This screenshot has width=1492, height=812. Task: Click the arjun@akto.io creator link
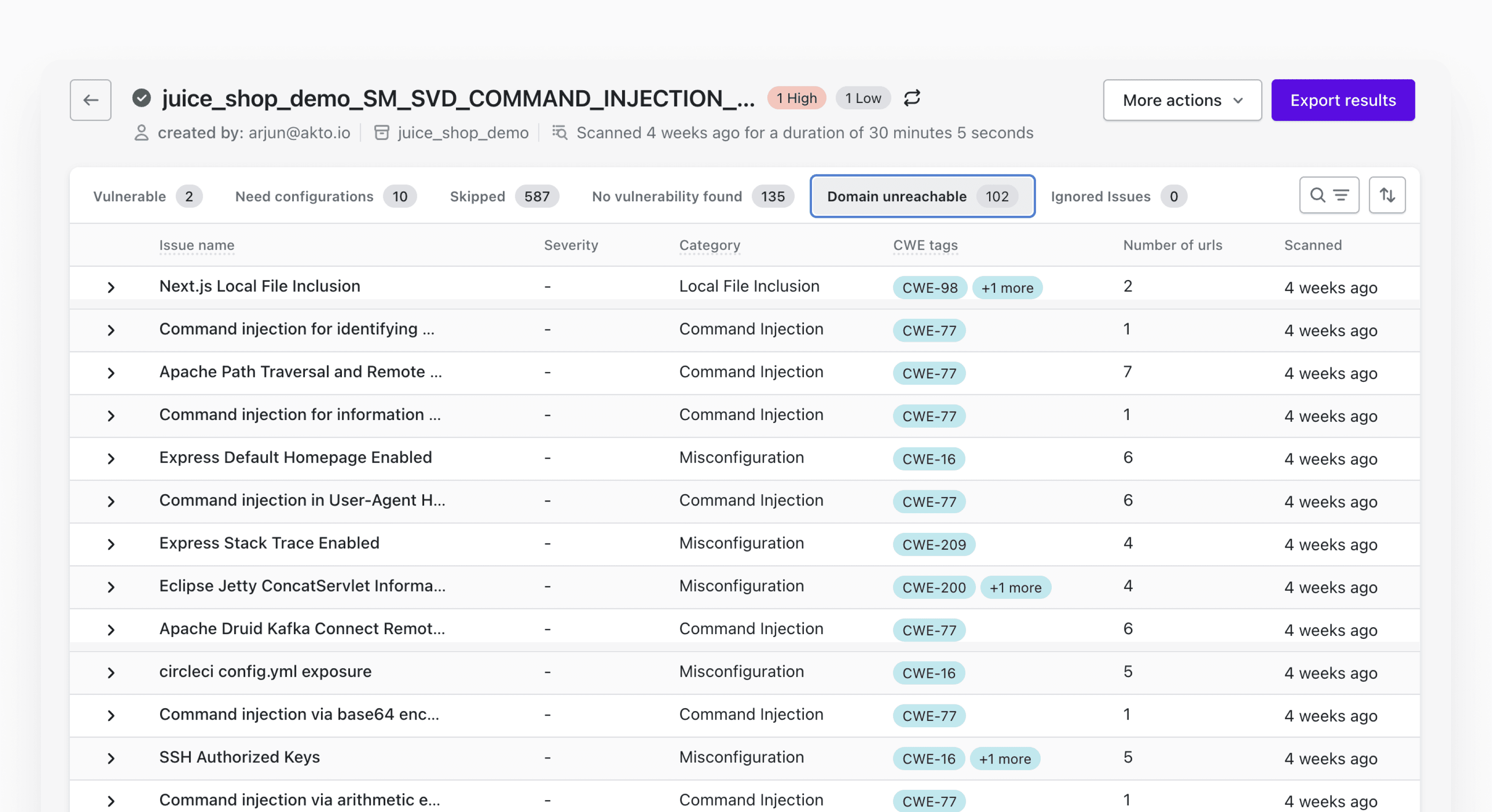point(299,132)
